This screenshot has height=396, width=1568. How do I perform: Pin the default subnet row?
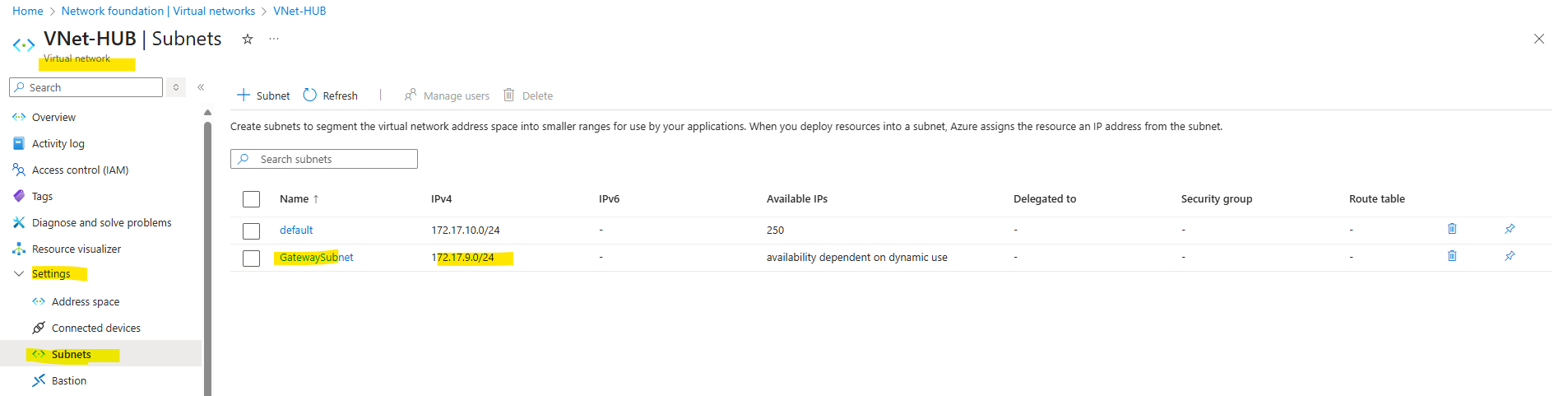click(x=1510, y=229)
